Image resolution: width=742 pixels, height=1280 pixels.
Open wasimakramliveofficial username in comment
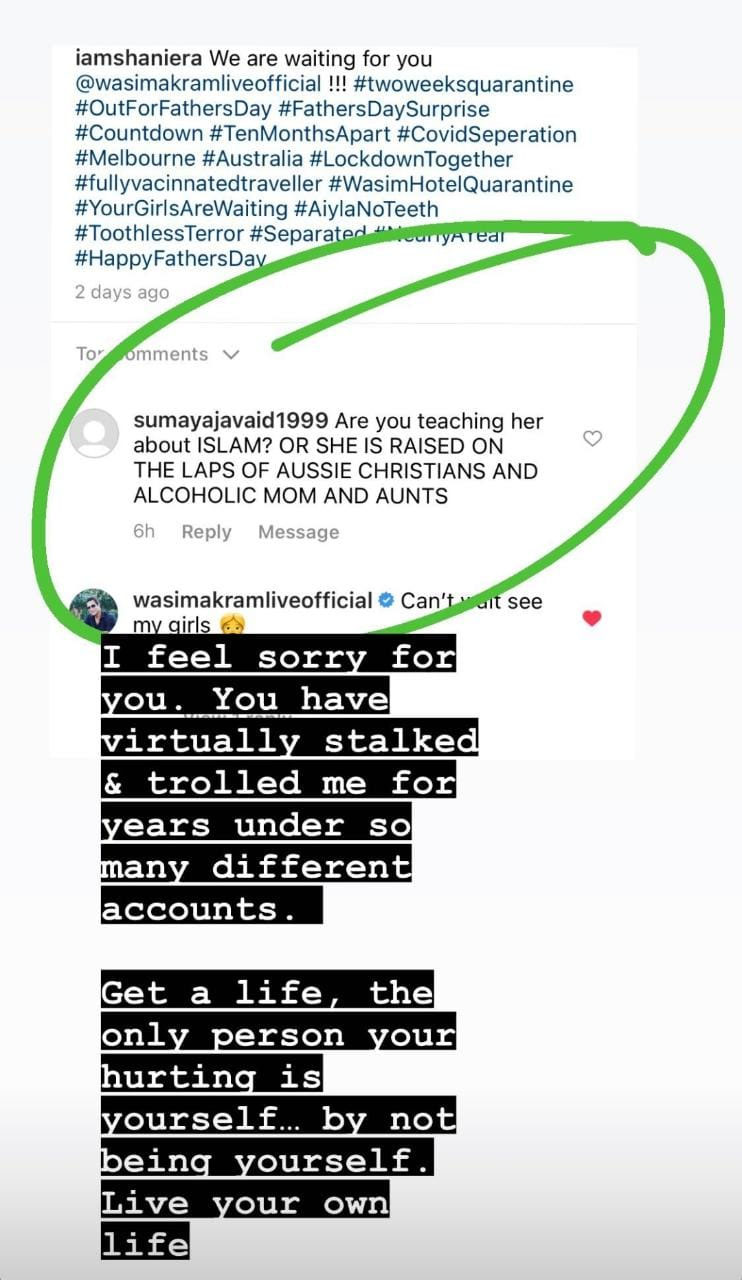click(252, 601)
